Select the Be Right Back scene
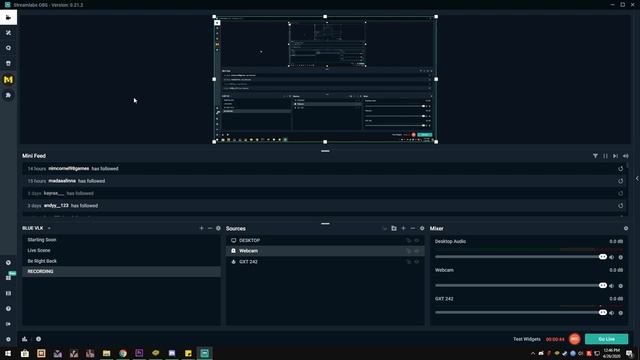 (121, 261)
